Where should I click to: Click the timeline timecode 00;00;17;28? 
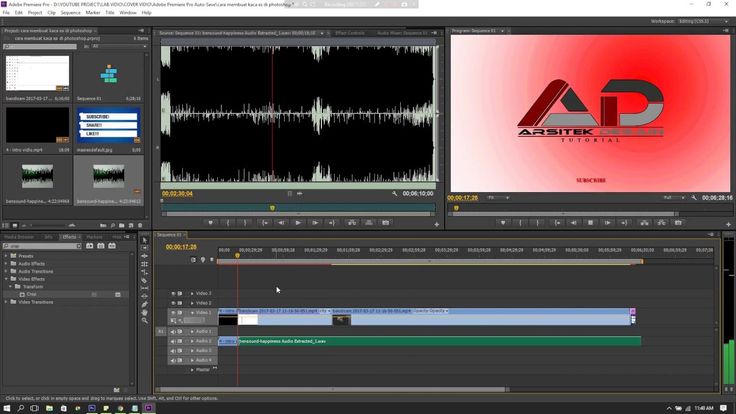point(181,246)
